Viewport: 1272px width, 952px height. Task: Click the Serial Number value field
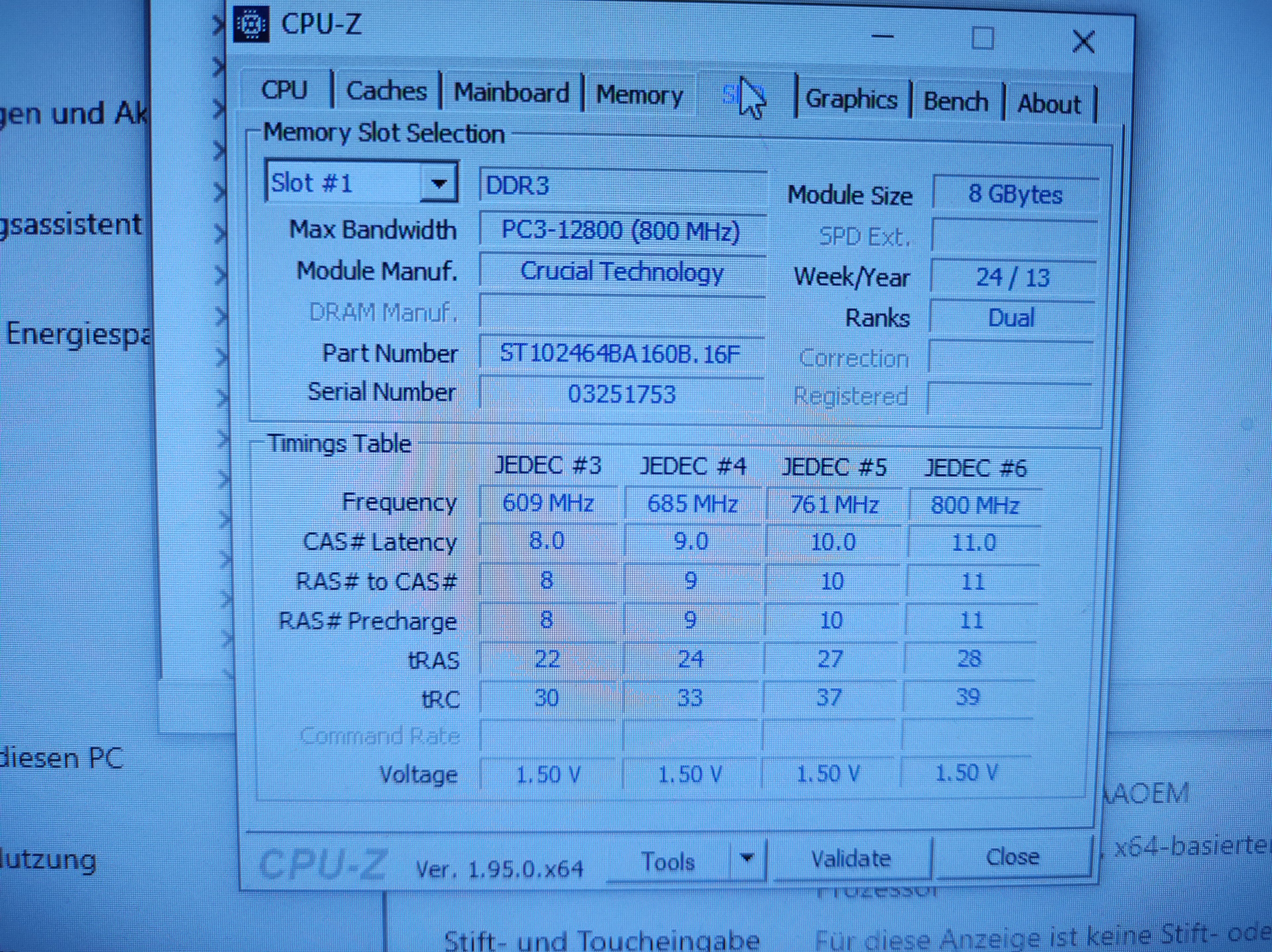[621, 395]
